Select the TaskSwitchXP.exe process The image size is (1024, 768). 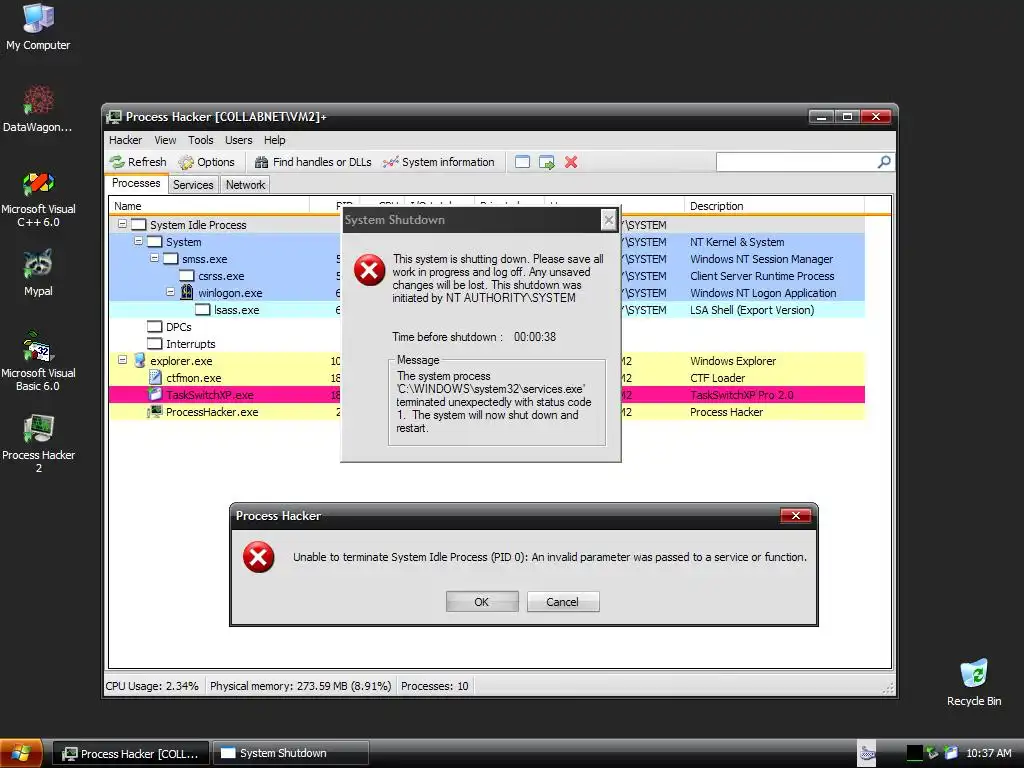click(x=487, y=395)
